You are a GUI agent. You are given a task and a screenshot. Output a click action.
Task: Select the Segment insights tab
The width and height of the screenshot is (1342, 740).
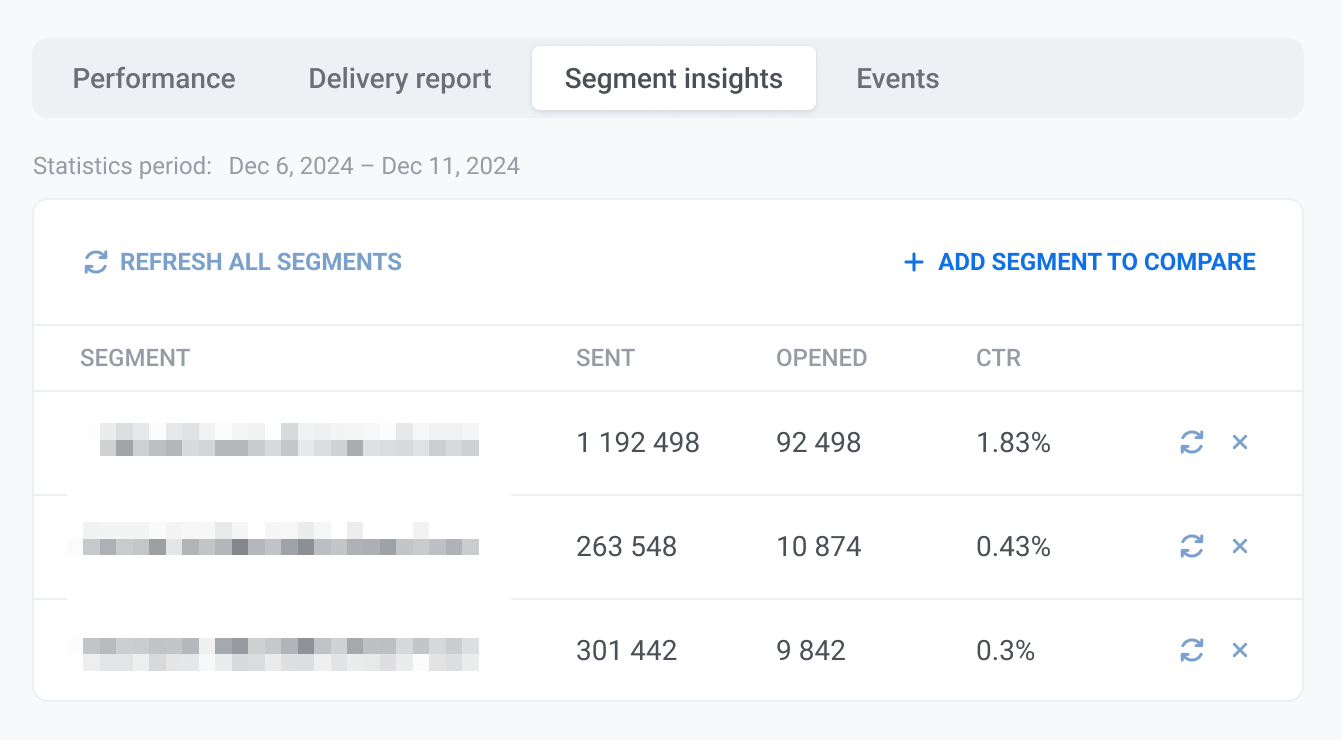(674, 78)
